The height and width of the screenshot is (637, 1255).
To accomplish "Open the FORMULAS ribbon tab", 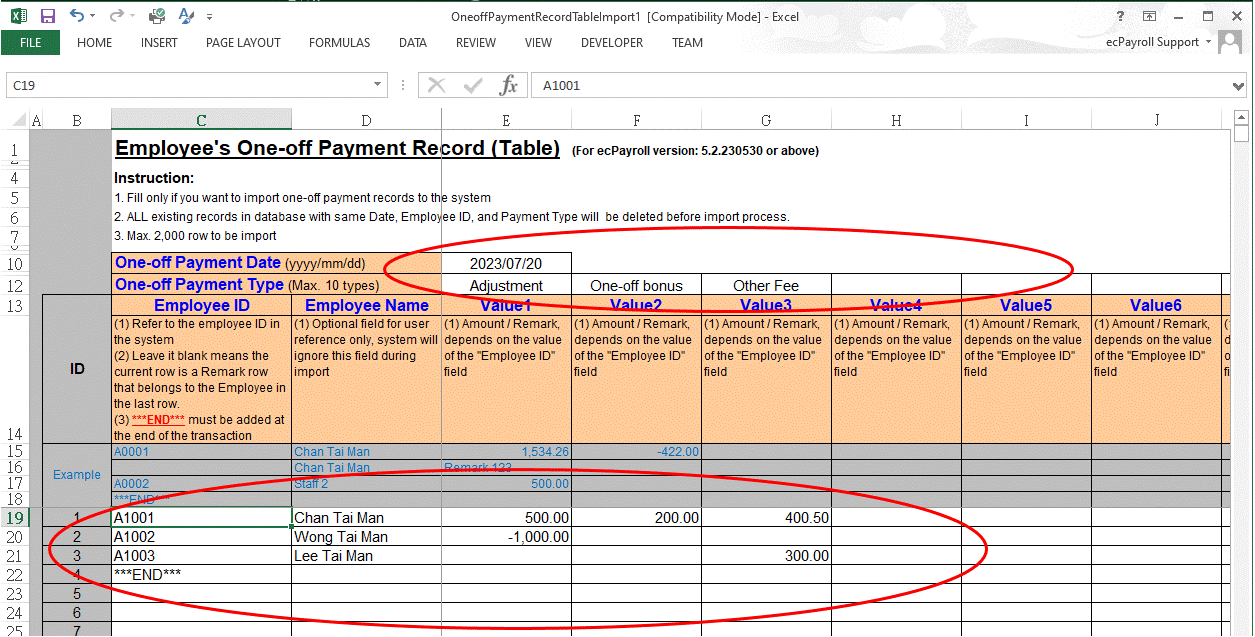I will (x=339, y=43).
